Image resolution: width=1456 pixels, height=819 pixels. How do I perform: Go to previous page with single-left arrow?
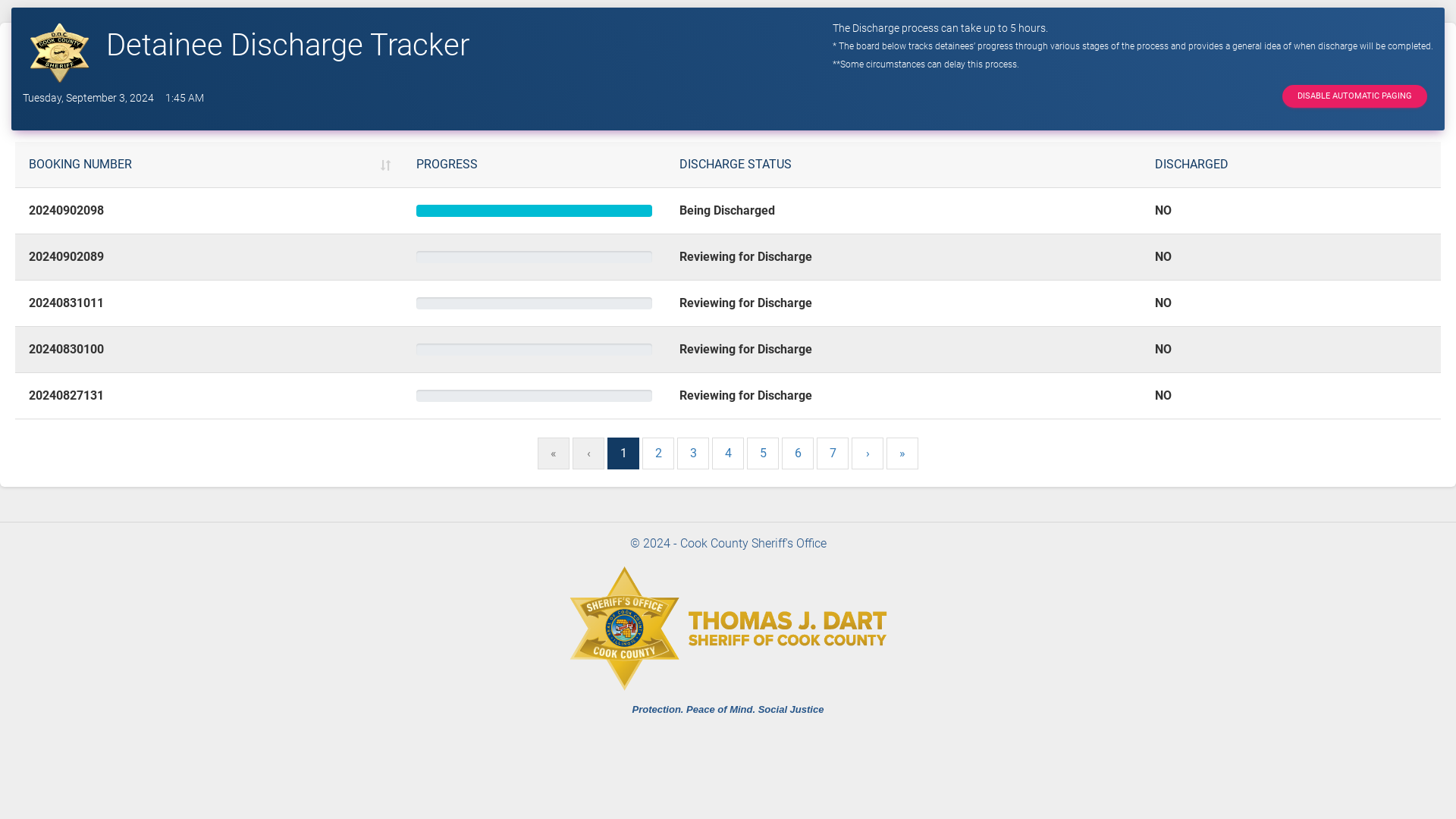pos(588,453)
